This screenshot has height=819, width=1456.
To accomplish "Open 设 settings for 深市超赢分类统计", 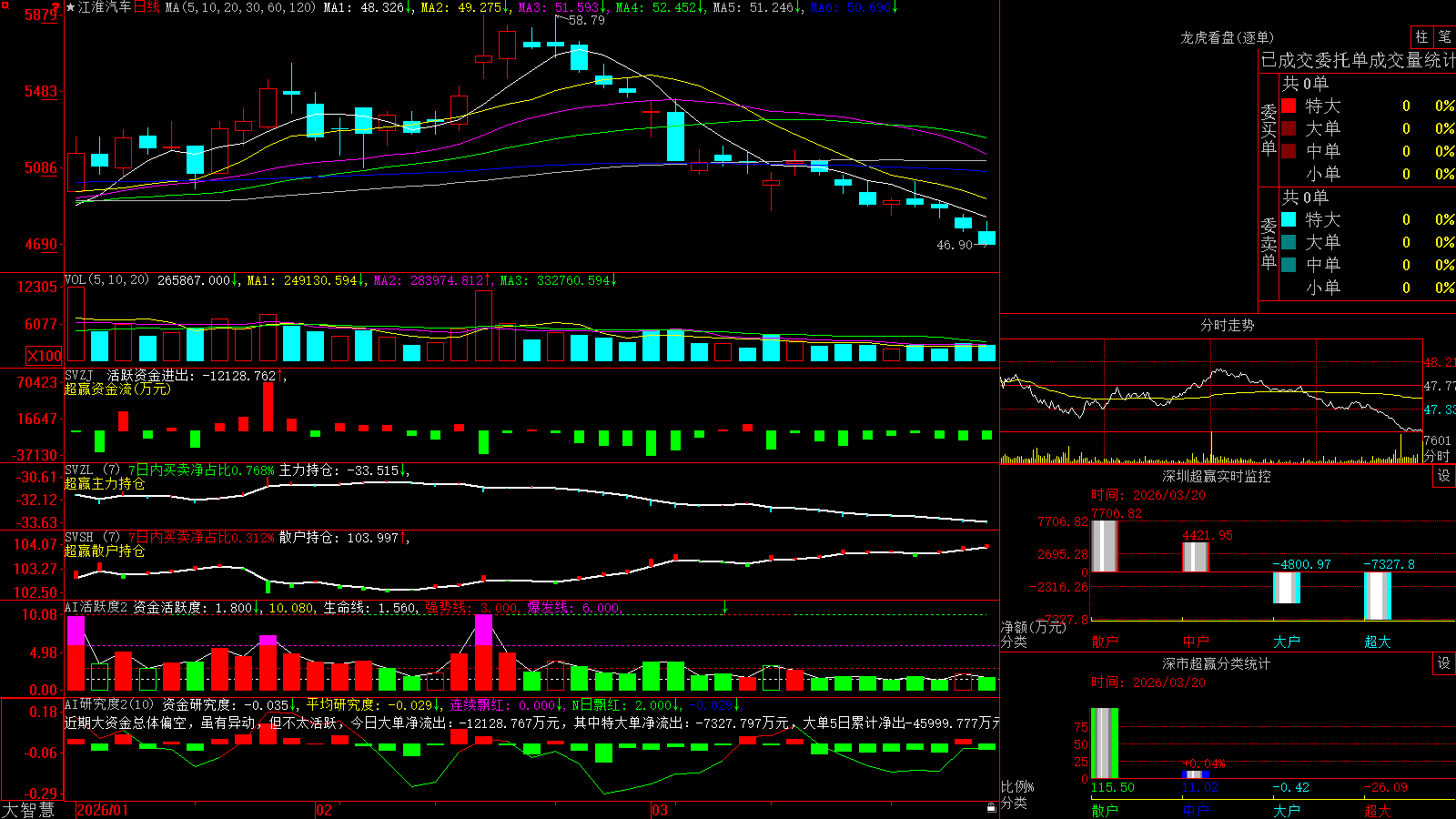I will coord(1444,663).
